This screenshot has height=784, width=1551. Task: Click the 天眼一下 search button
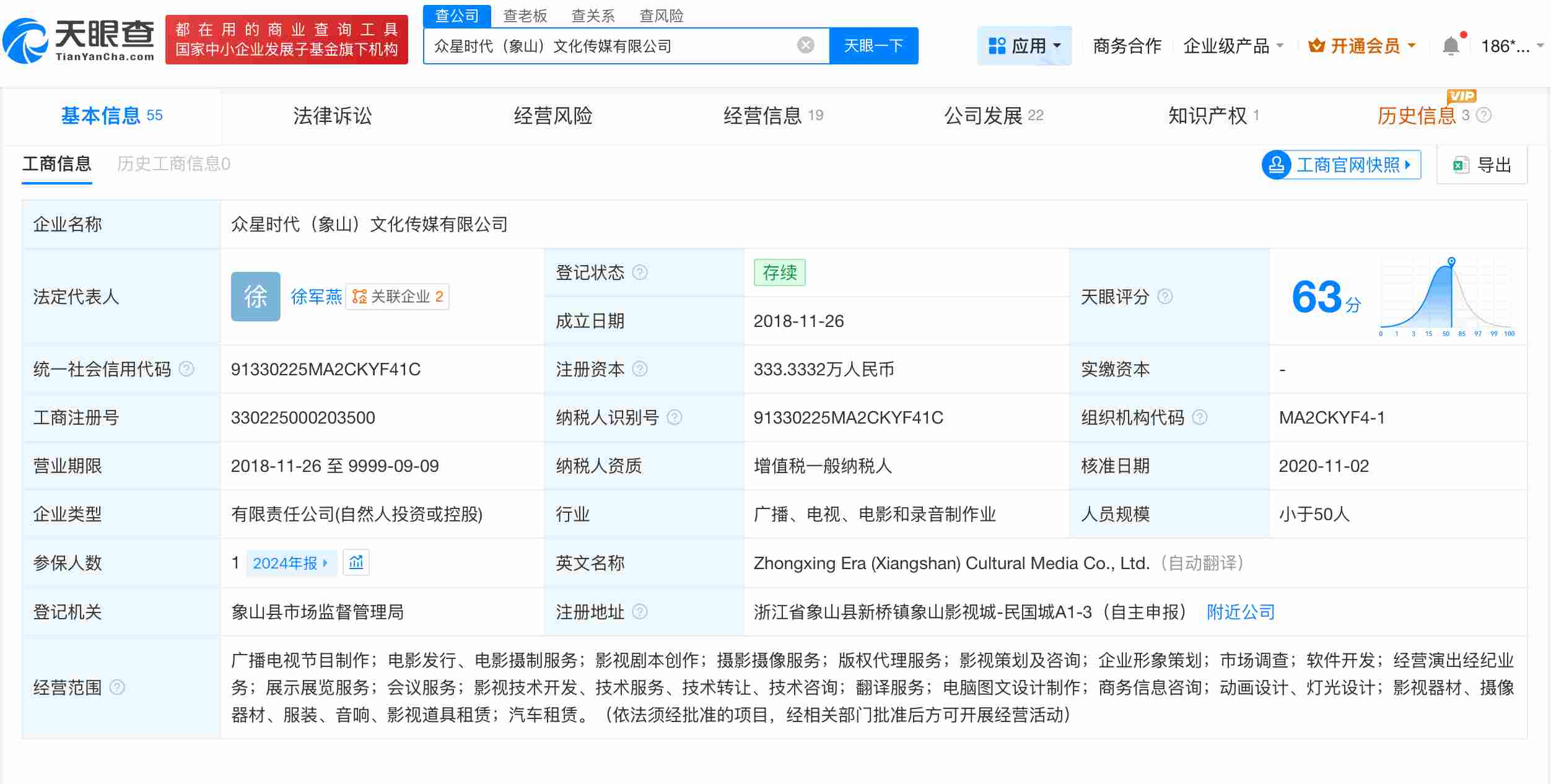[873, 45]
